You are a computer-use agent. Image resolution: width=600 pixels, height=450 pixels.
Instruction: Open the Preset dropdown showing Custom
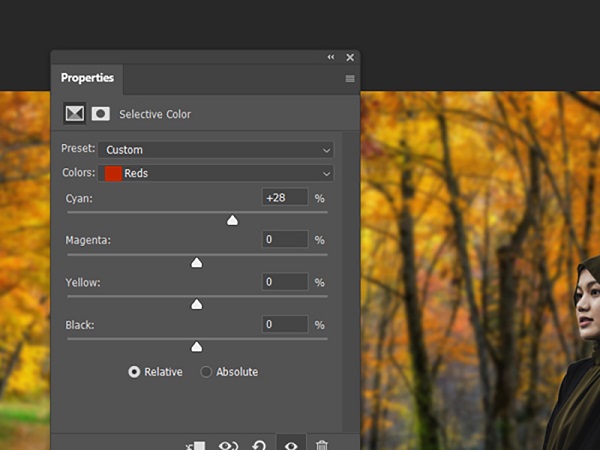pos(217,150)
